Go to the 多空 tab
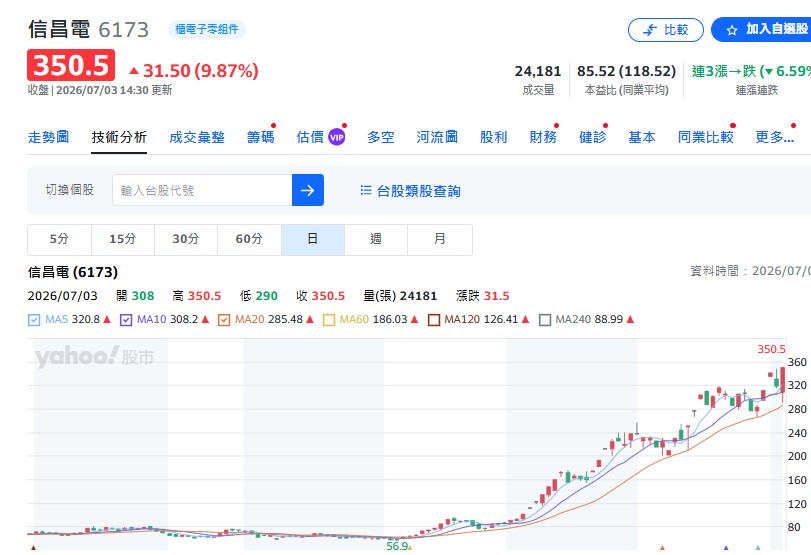 point(381,137)
